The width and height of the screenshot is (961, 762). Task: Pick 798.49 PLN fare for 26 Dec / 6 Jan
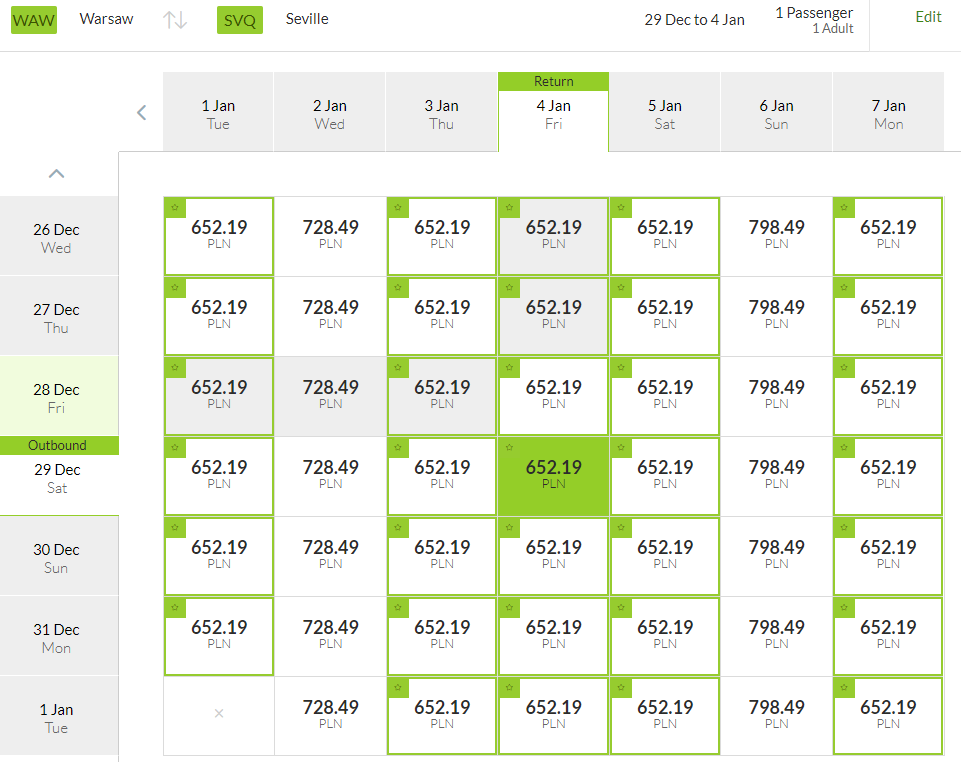(777, 236)
